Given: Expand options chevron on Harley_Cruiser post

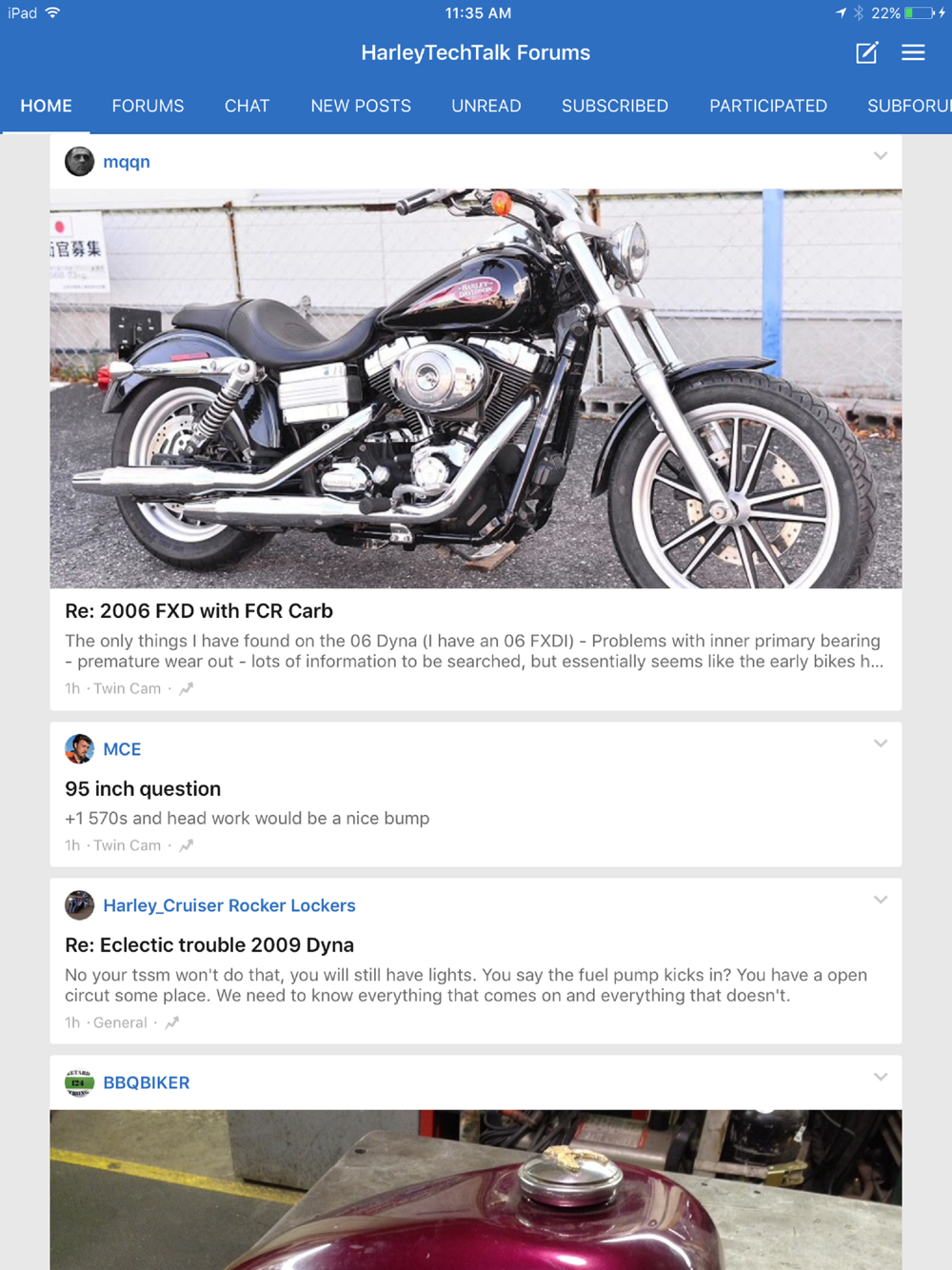Looking at the screenshot, I should click(x=881, y=900).
